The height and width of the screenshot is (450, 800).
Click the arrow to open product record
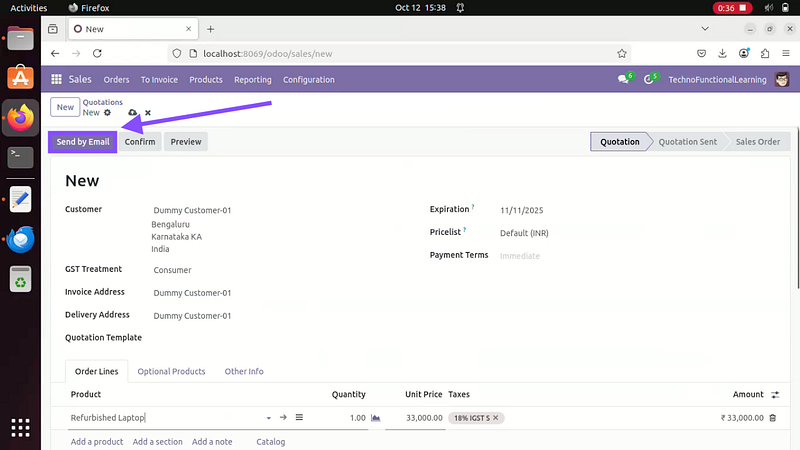(283, 418)
